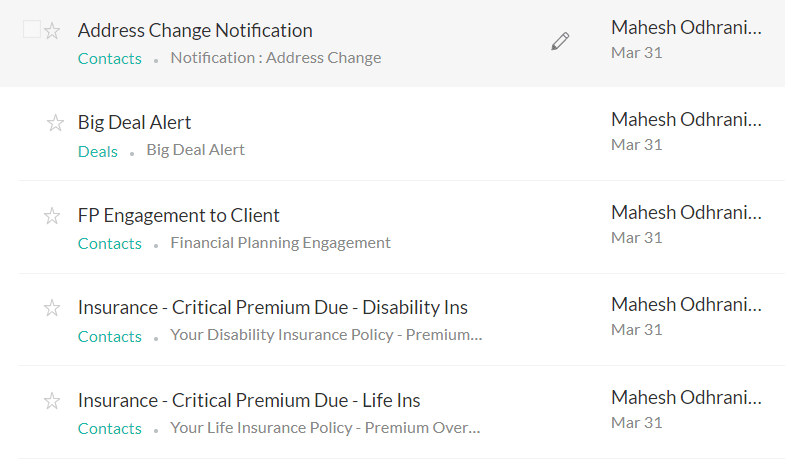Screen dimensions: 785x460
Task: Click Contacts tag under Address Change Notification
Action: point(110,58)
